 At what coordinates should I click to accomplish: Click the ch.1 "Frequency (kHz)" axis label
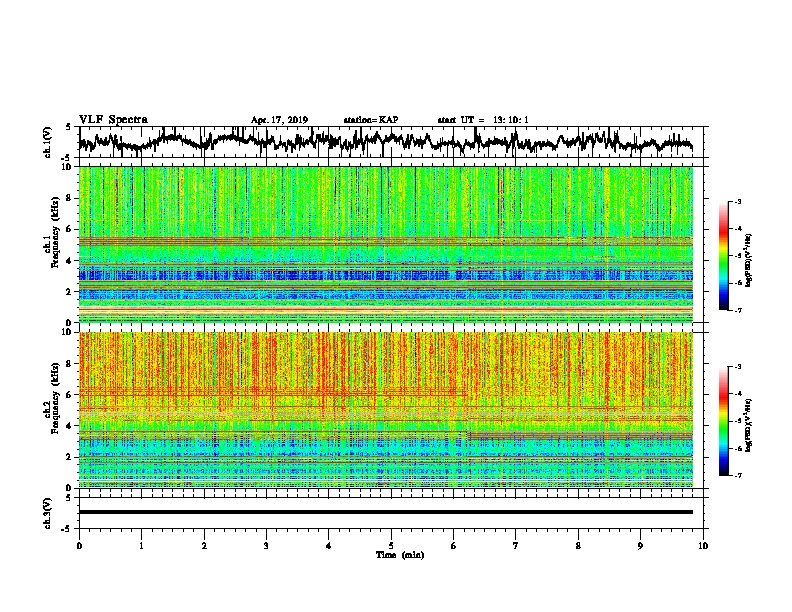[55, 232]
